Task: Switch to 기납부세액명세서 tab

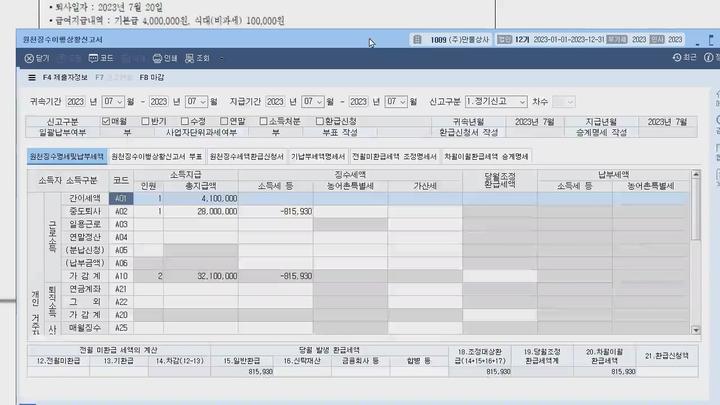Action: 318,157
